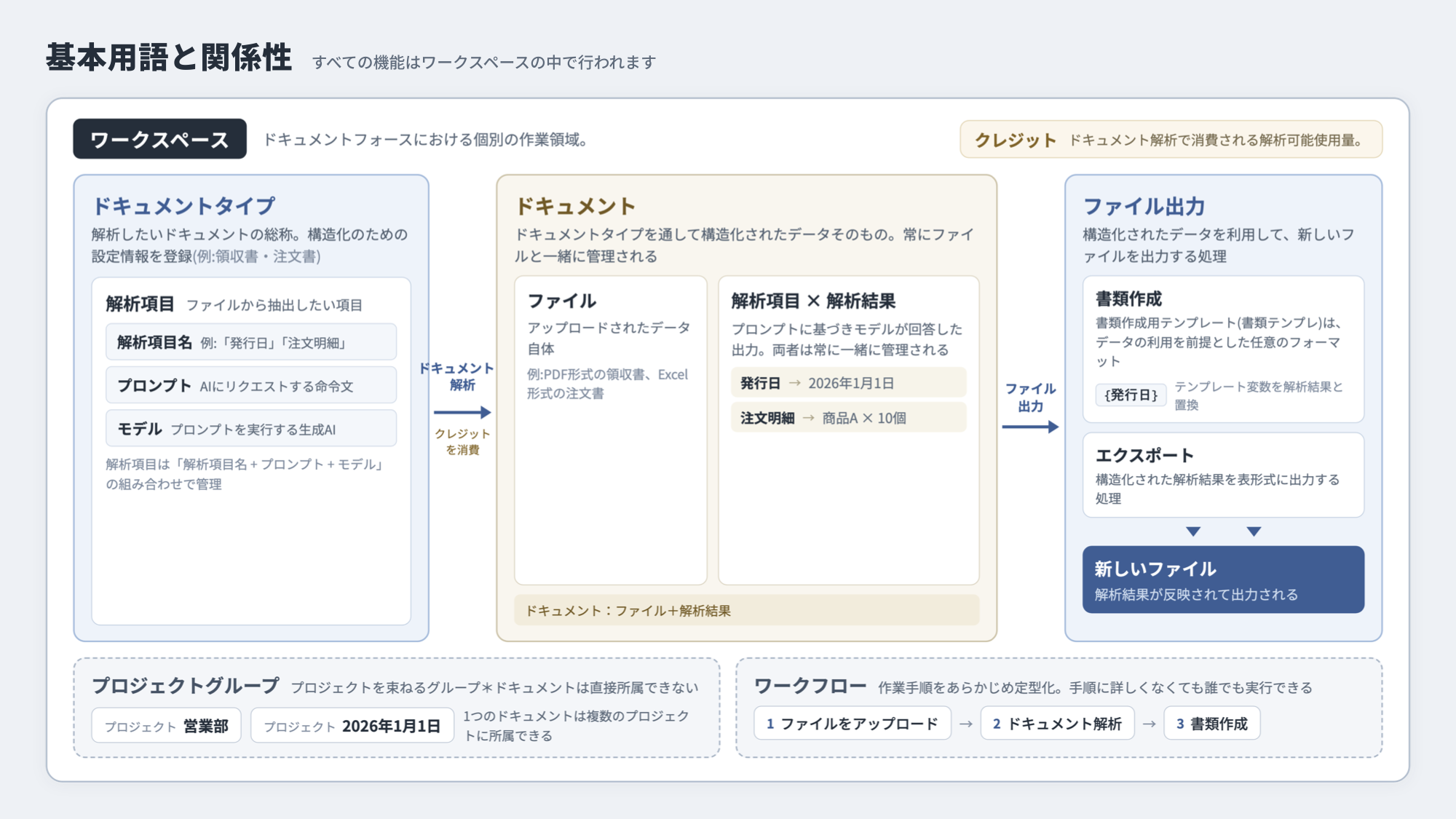Click the ドキュメント section heading
The width and height of the screenshot is (1456, 819).
[576, 206]
